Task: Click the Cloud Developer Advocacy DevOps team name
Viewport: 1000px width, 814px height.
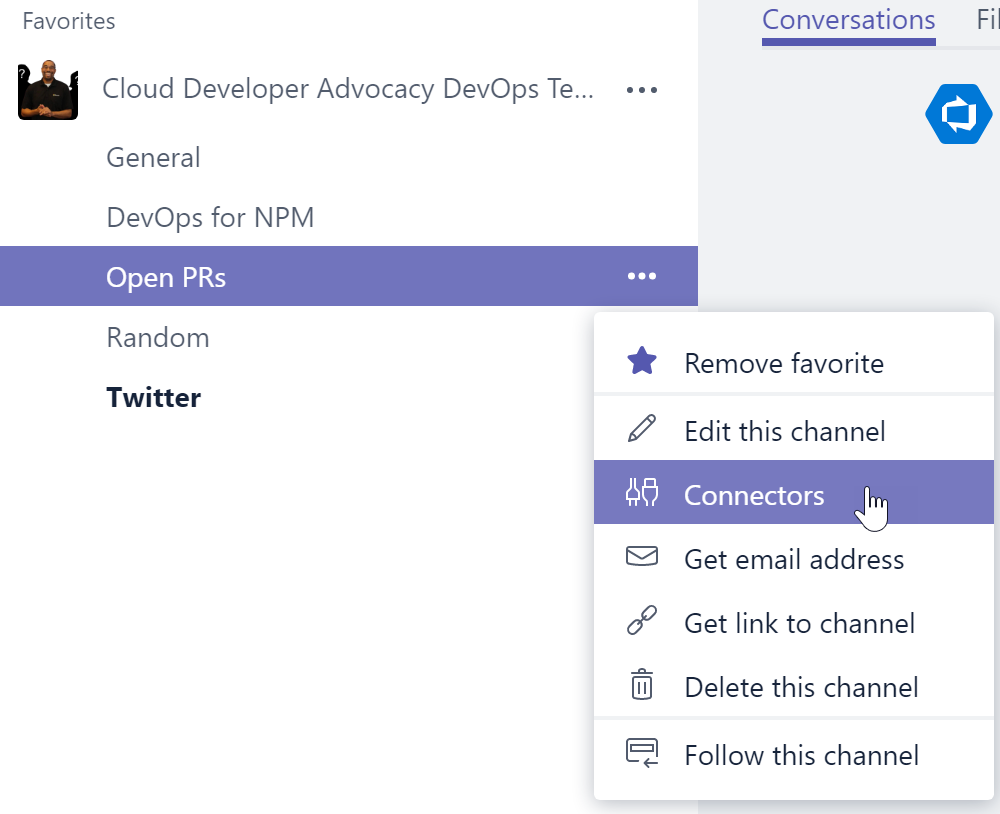Action: coord(348,89)
